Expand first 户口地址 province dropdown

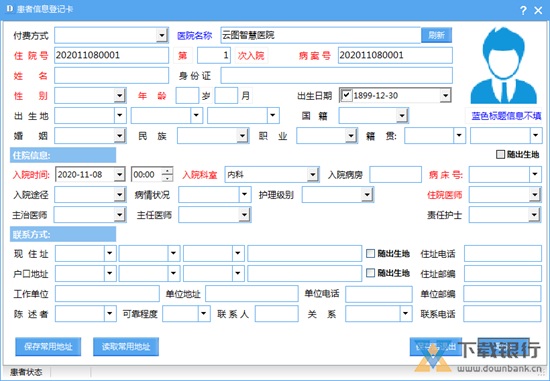click(x=110, y=273)
